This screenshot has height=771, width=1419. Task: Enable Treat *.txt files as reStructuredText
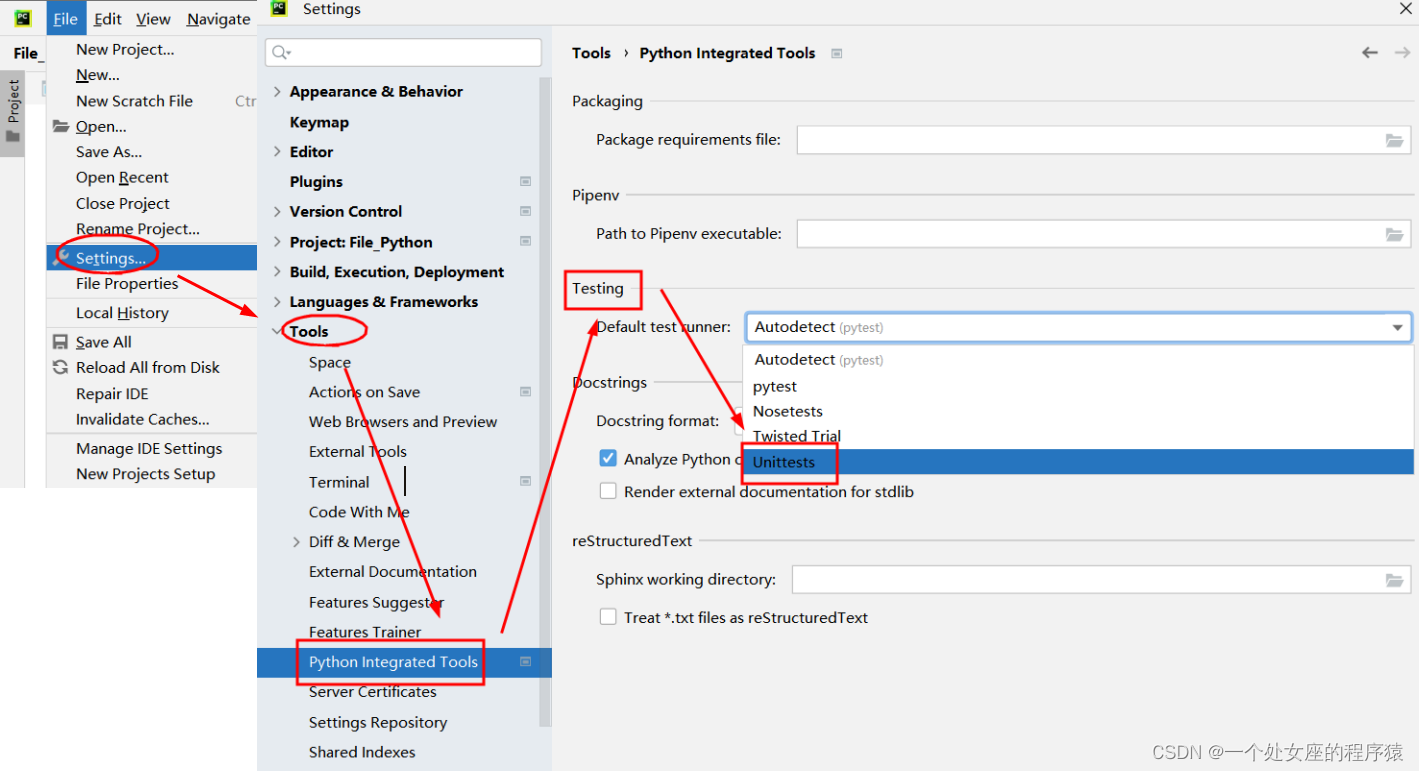point(608,617)
